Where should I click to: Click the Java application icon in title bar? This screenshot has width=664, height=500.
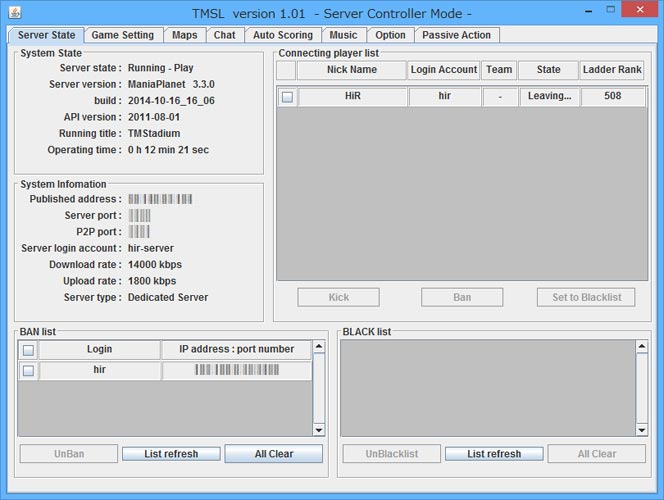pyautogui.click(x=16, y=12)
